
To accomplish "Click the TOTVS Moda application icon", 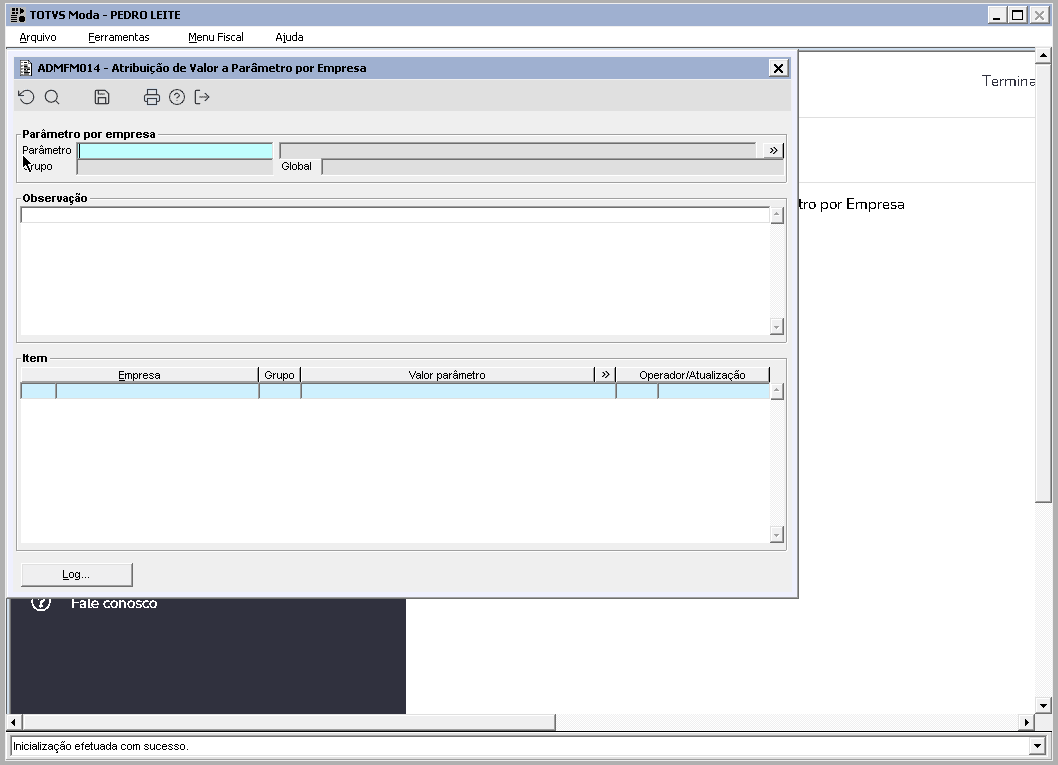I will tap(18, 15).
